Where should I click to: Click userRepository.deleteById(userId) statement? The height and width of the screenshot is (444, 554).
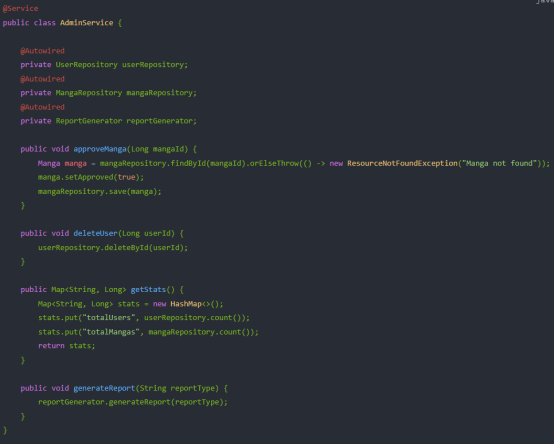[113, 248]
